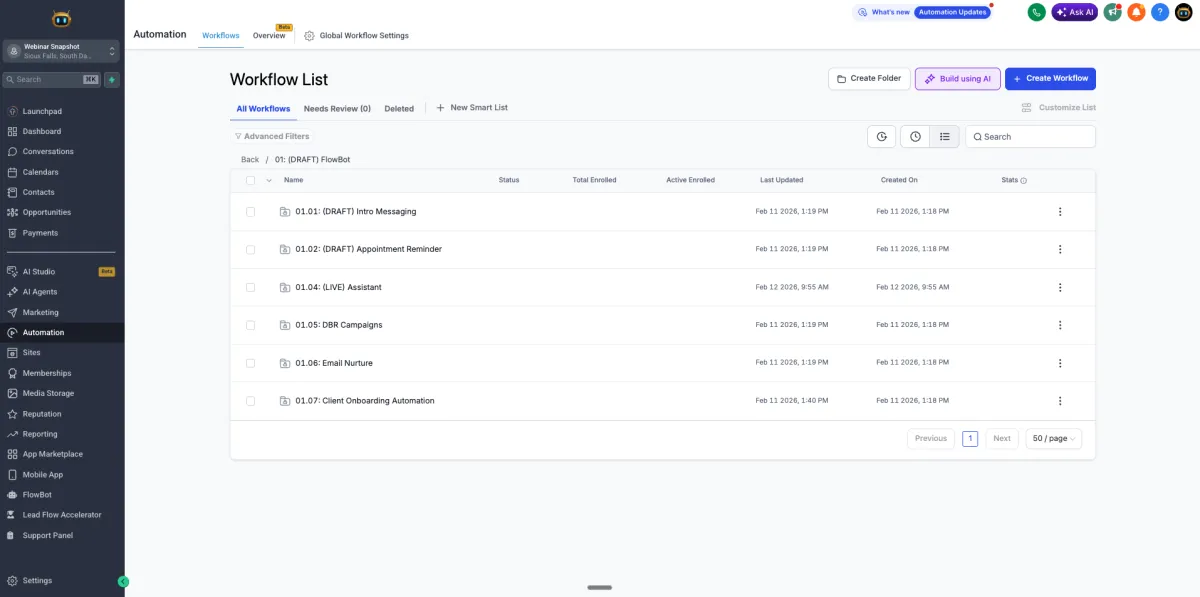Open Customize List

click(1059, 107)
